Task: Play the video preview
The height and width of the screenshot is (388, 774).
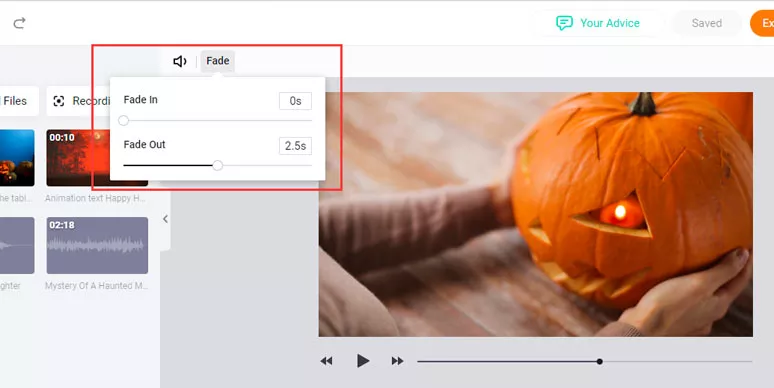Action: [x=363, y=361]
